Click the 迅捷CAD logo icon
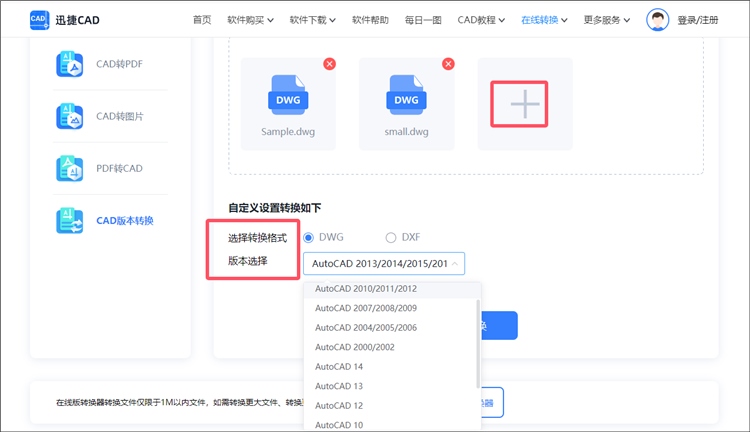Image resolution: width=750 pixels, height=432 pixels. tap(40, 19)
